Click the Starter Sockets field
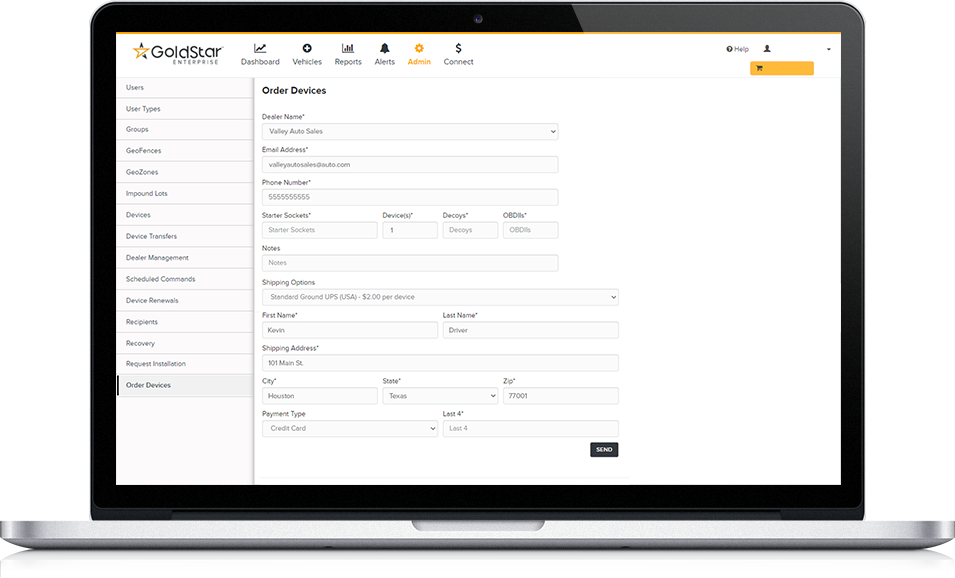955x578 pixels. click(320, 230)
